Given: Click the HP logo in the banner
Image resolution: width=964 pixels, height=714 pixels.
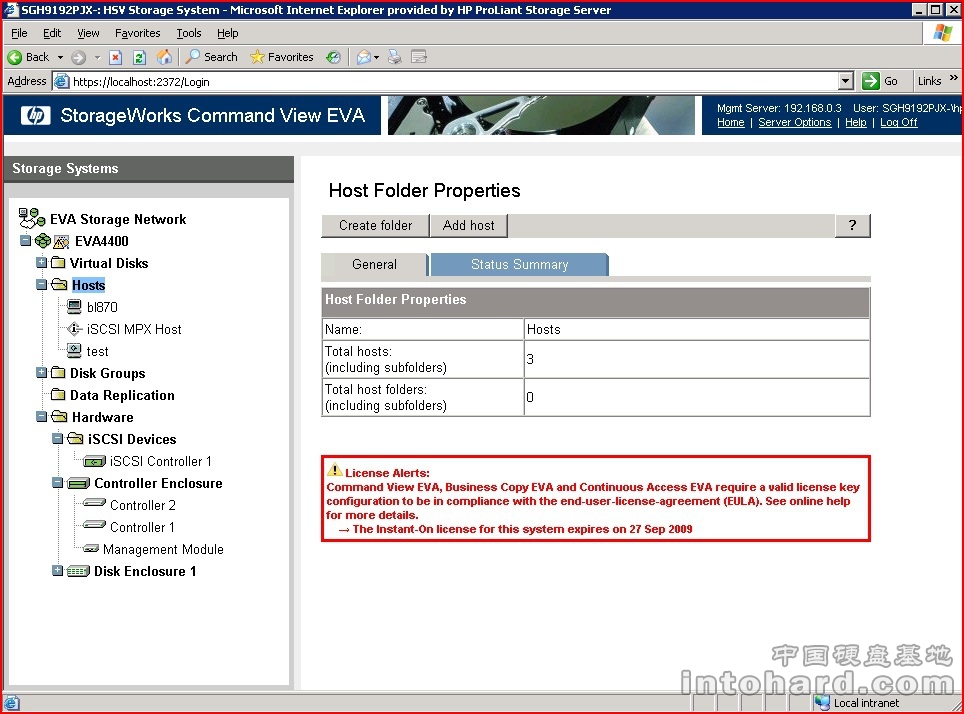Looking at the screenshot, I should pyautogui.click(x=35, y=116).
